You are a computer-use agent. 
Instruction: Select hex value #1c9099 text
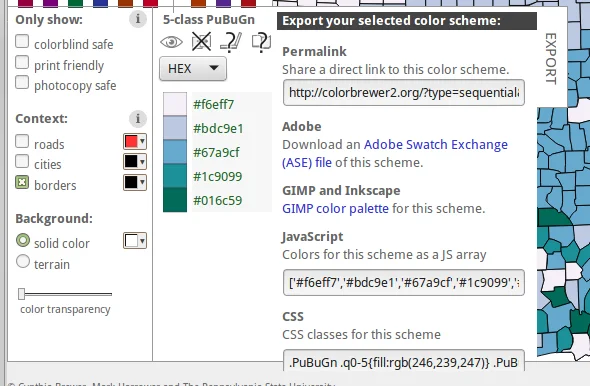(x=217, y=176)
